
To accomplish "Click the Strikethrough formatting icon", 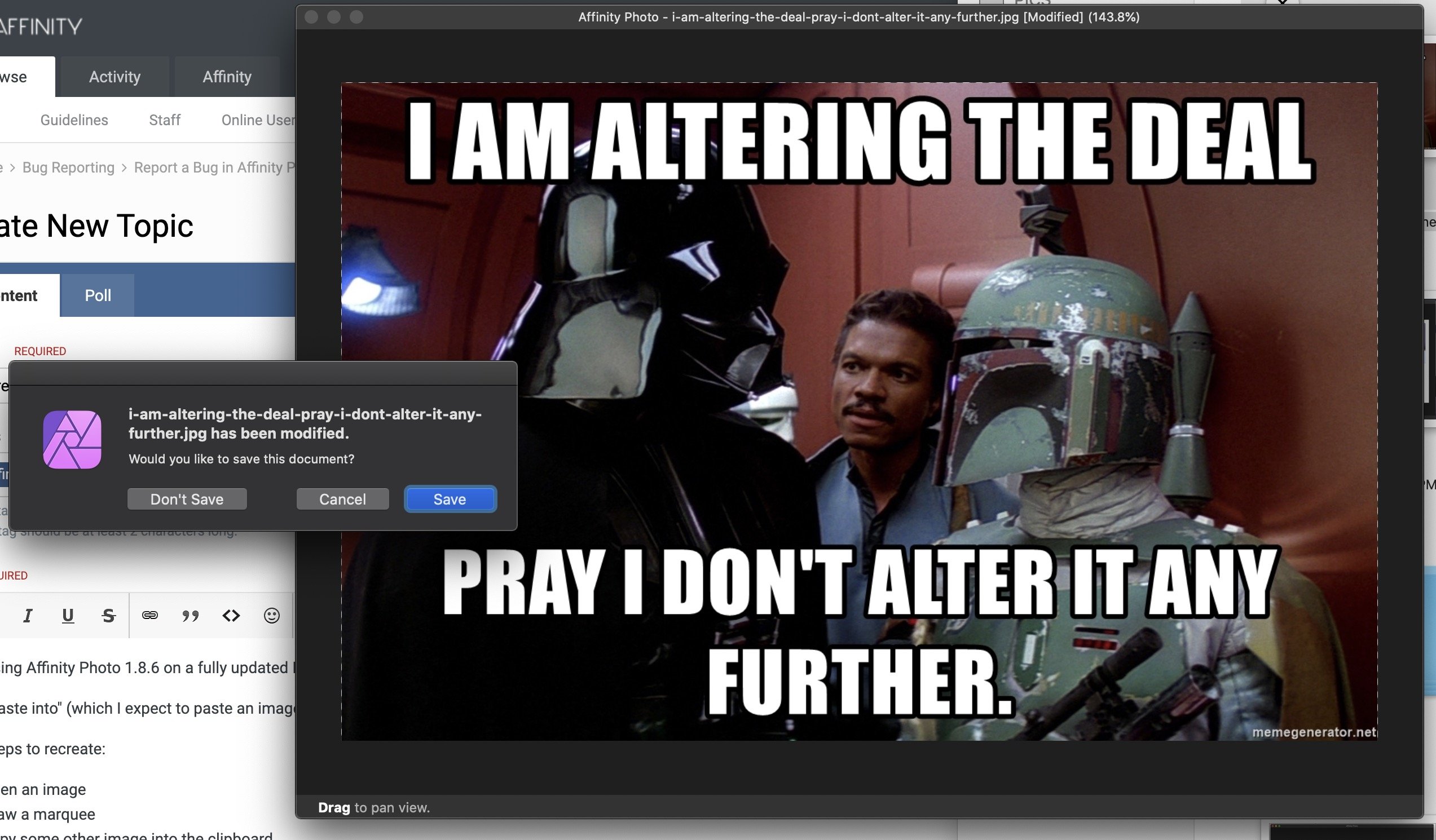I will pyautogui.click(x=108, y=616).
